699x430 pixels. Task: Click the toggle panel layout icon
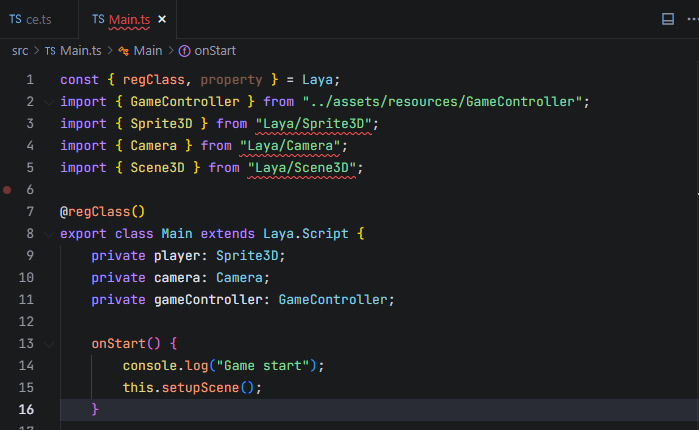[x=668, y=19]
